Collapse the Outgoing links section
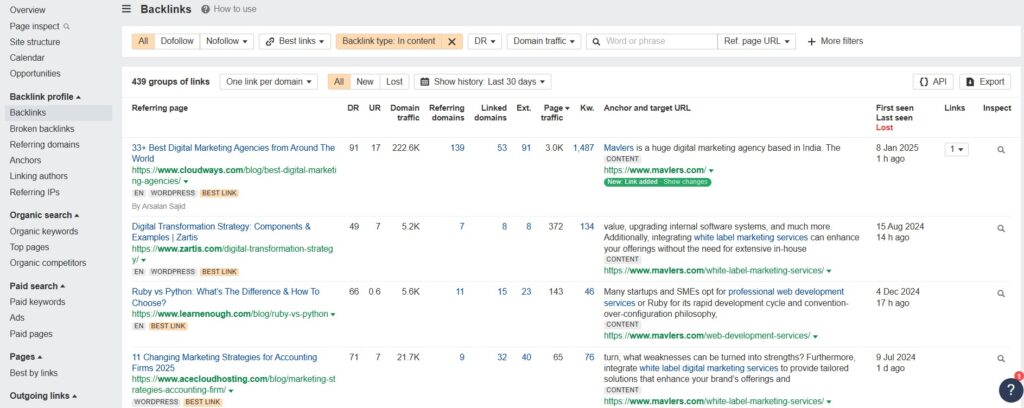The image size is (1024, 408). [x=43, y=396]
